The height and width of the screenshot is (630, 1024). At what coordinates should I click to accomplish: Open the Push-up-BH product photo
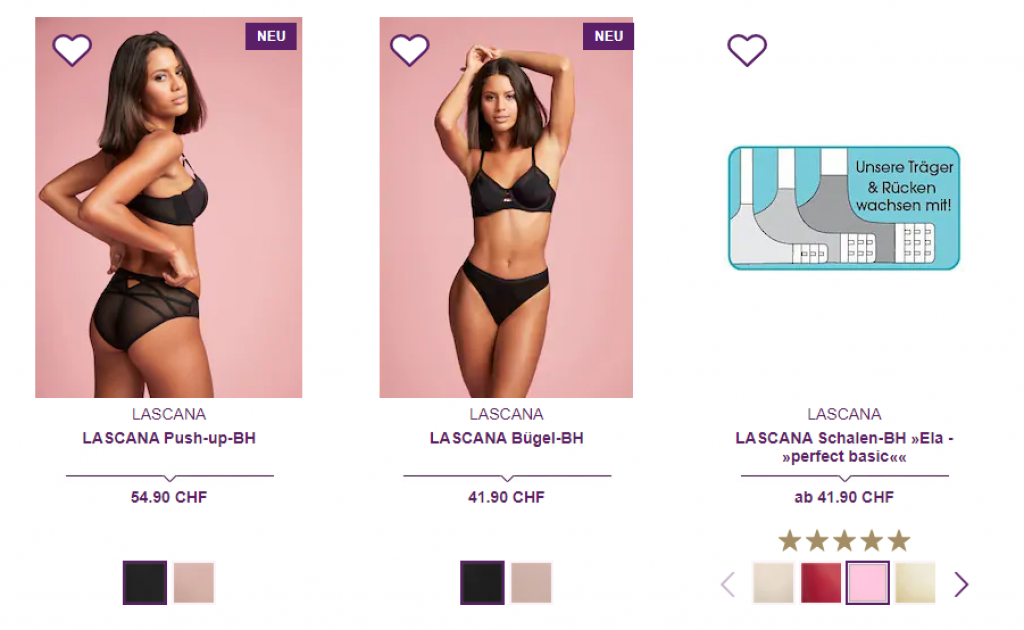[168, 208]
